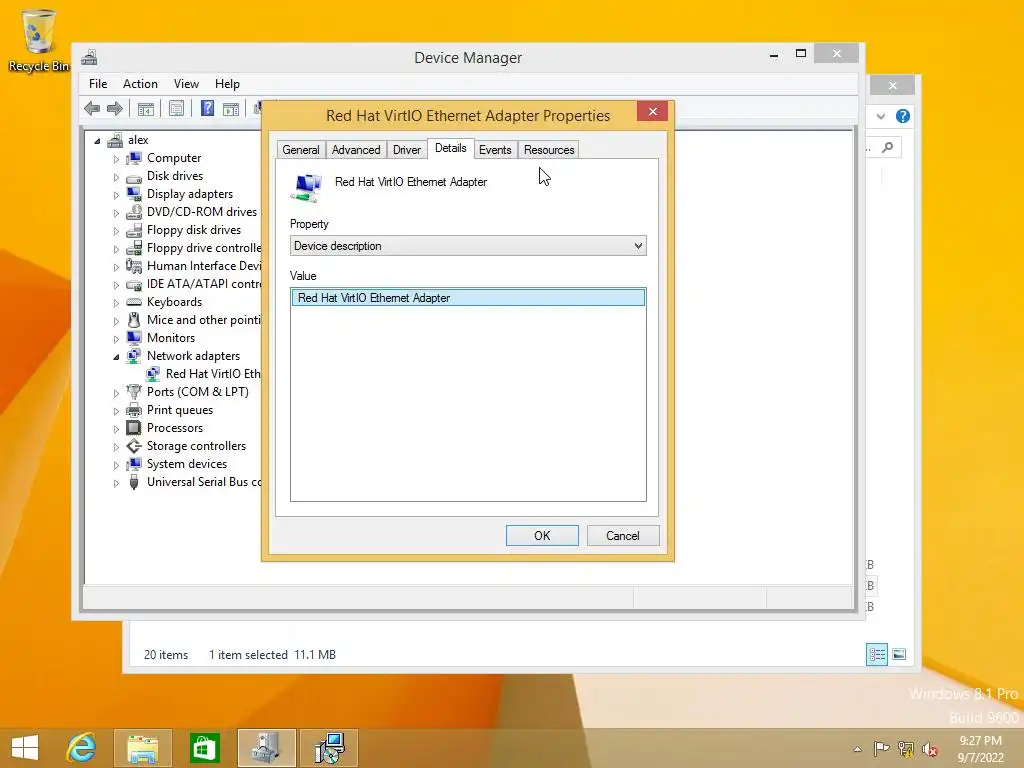Open the Windows Store from the taskbar
The width and height of the screenshot is (1024, 768).
204,748
